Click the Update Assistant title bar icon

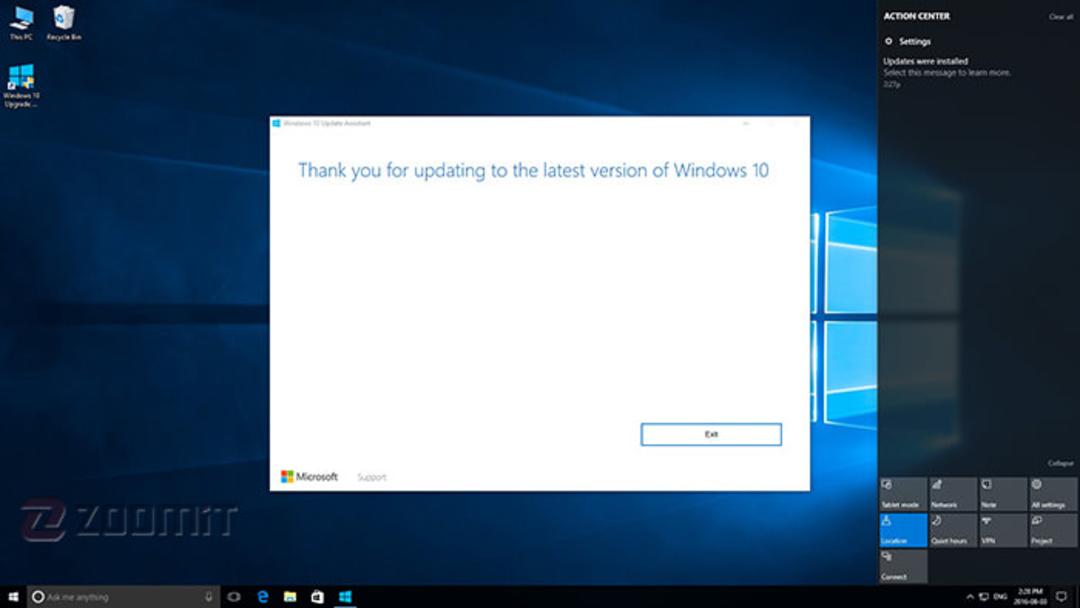coord(276,123)
